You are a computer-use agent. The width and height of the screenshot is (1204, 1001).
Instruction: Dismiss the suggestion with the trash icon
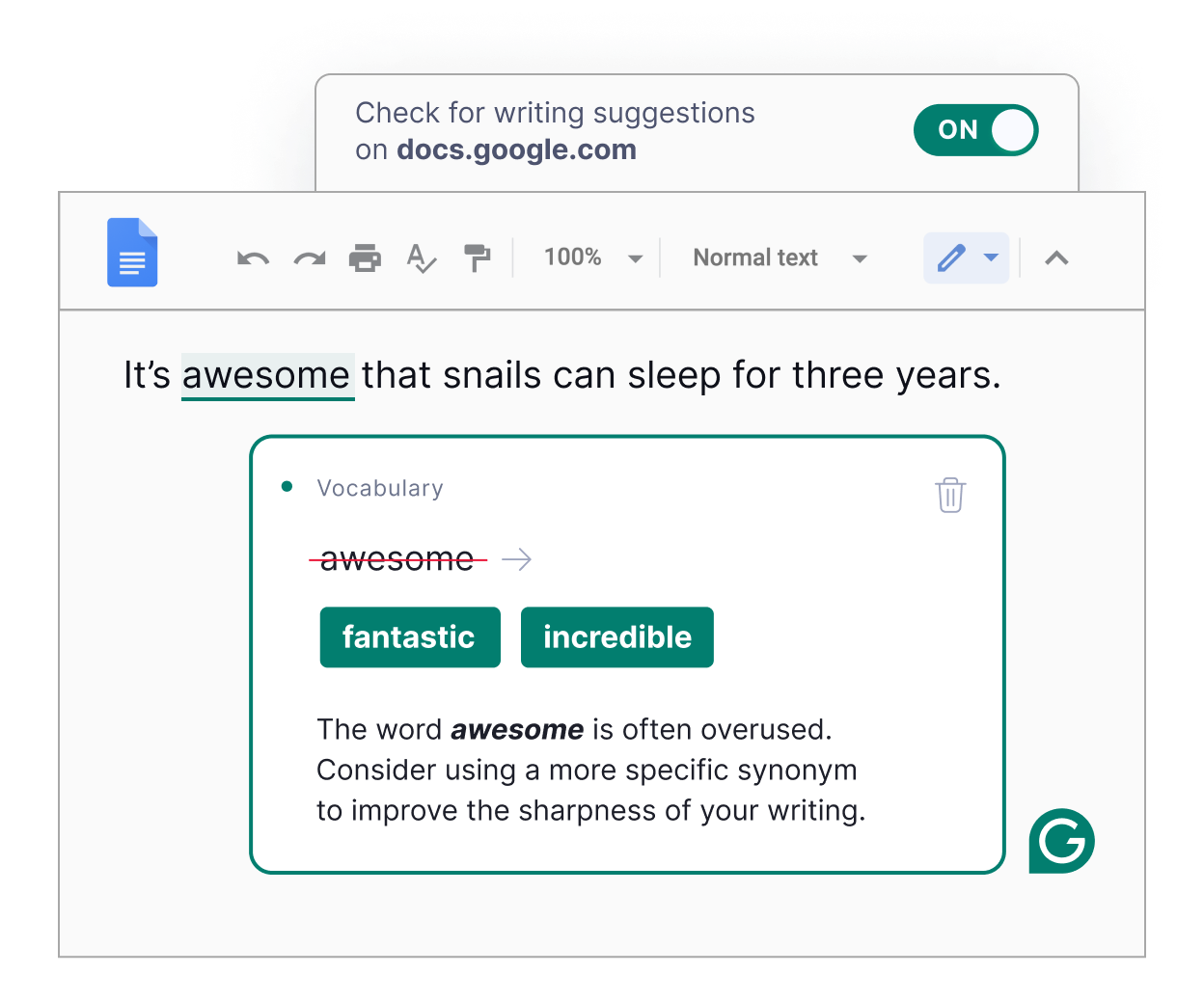click(x=950, y=495)
